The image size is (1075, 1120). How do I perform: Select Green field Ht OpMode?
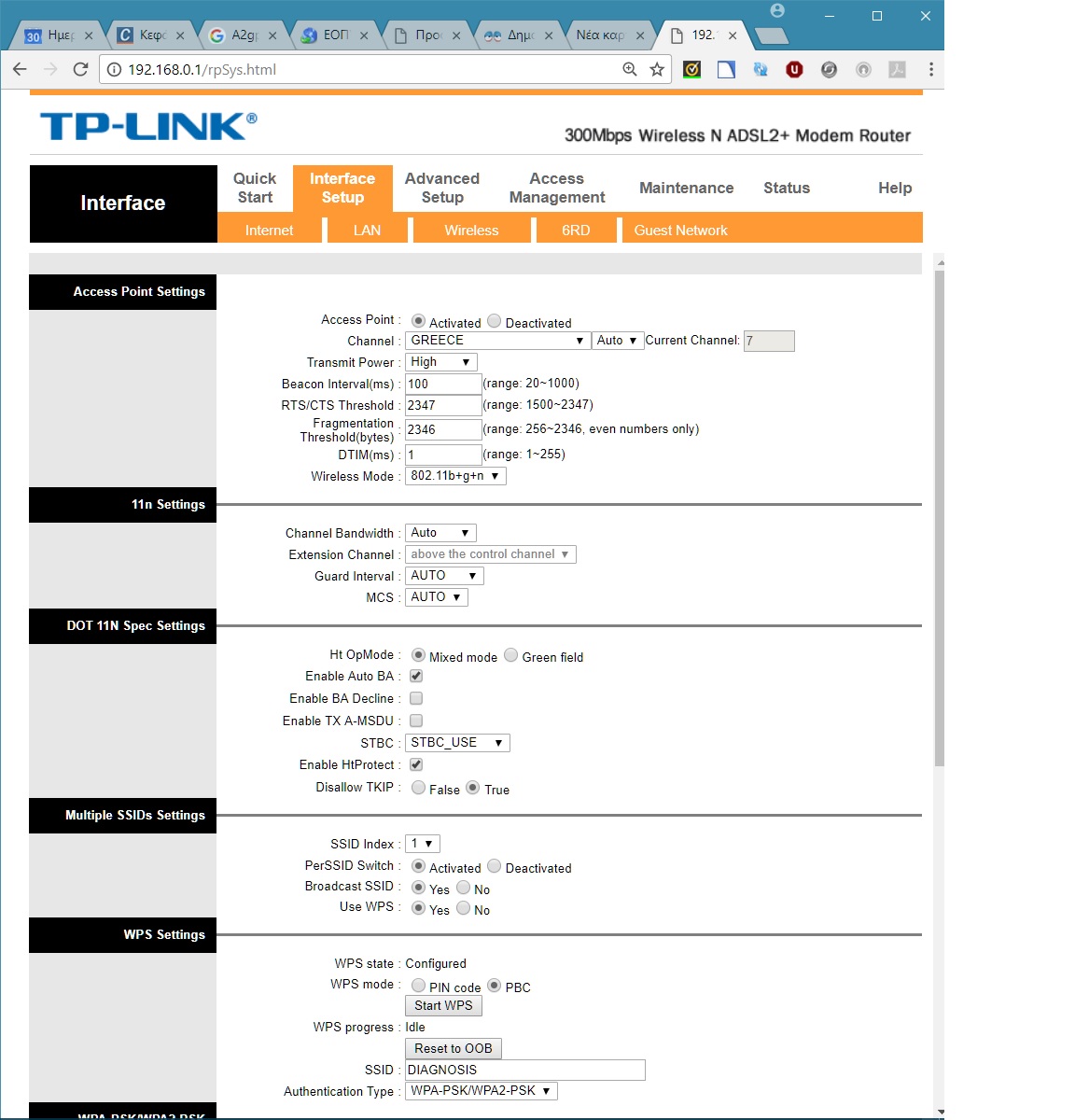pyautogui.click(x=511, y=655)
